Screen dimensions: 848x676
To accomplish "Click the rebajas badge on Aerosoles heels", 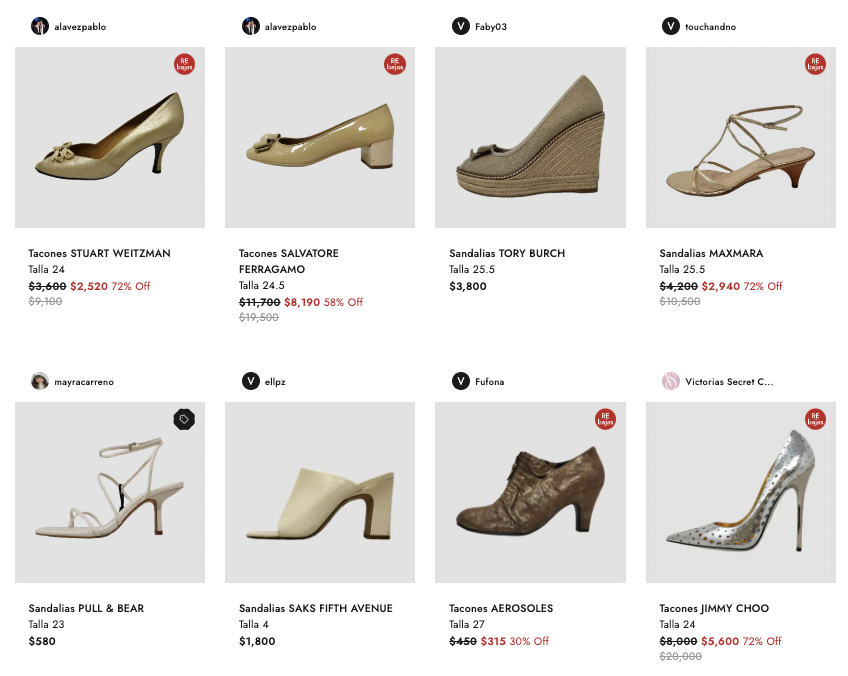I will point(605,419).
